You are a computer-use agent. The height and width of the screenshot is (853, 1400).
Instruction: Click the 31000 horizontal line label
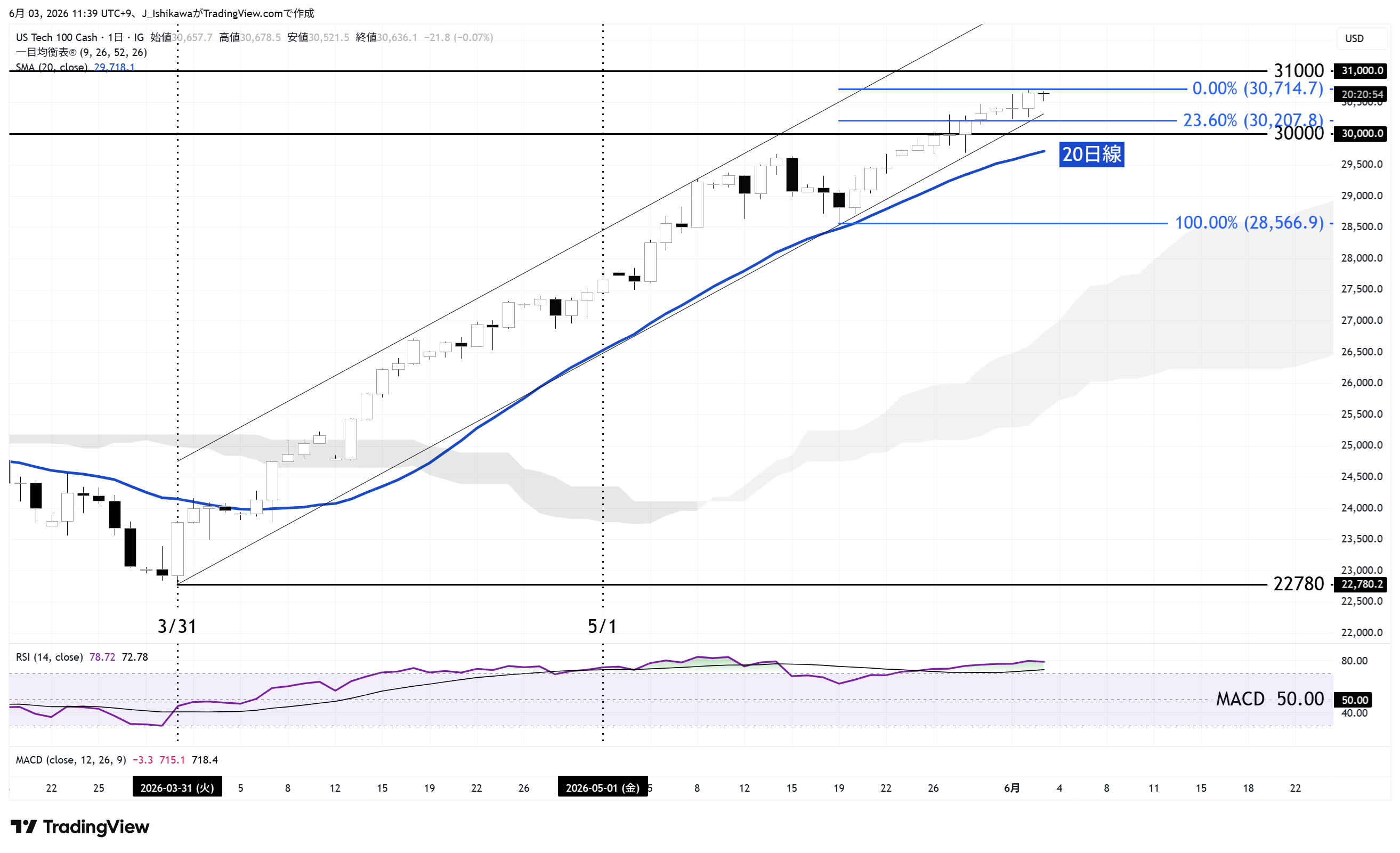(1298, 71)
